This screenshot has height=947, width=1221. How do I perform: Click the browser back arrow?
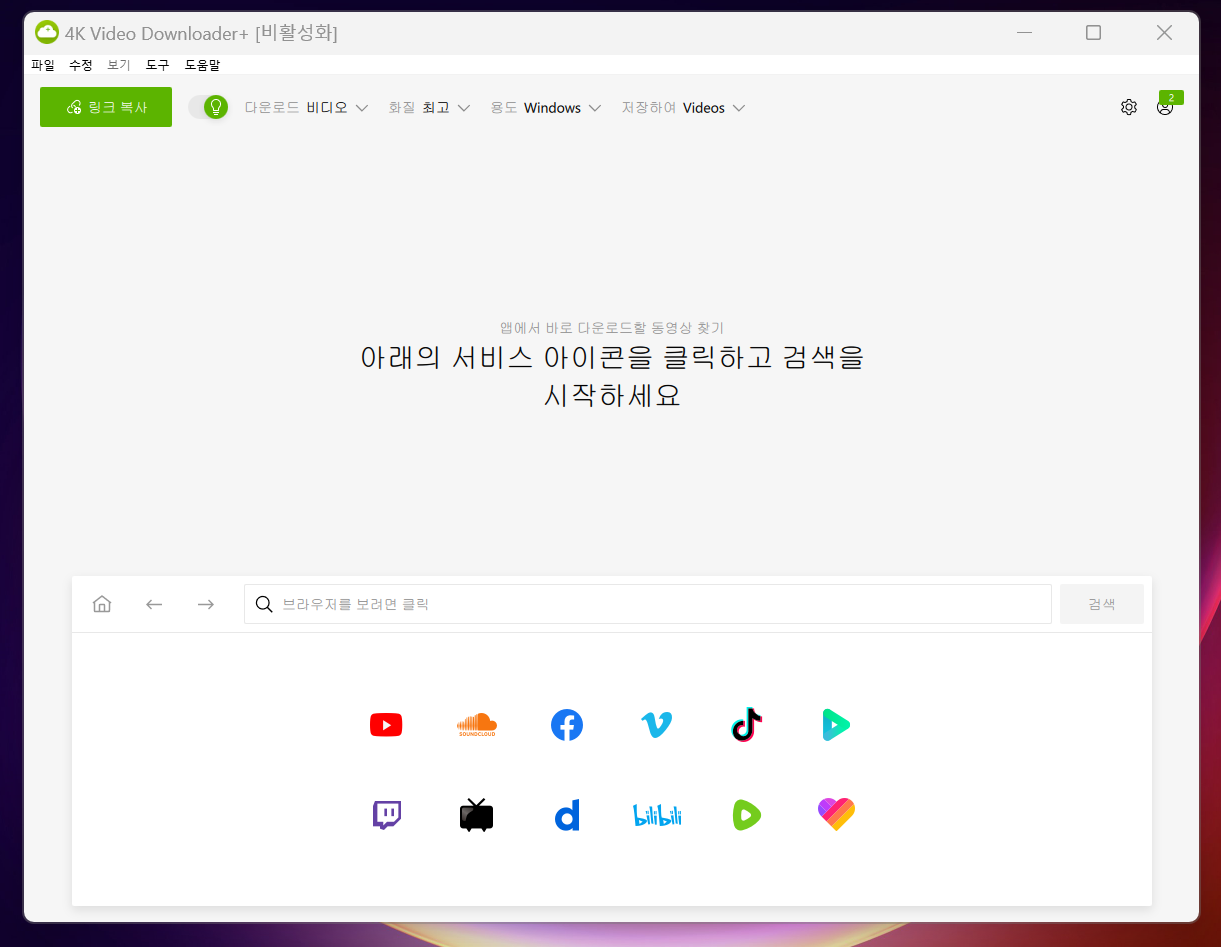tap(154, 604)
